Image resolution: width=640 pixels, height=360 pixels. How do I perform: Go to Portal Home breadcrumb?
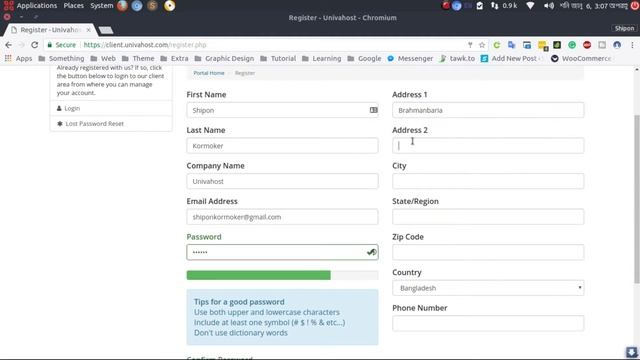pyautogui.click(x=209, y=73)
